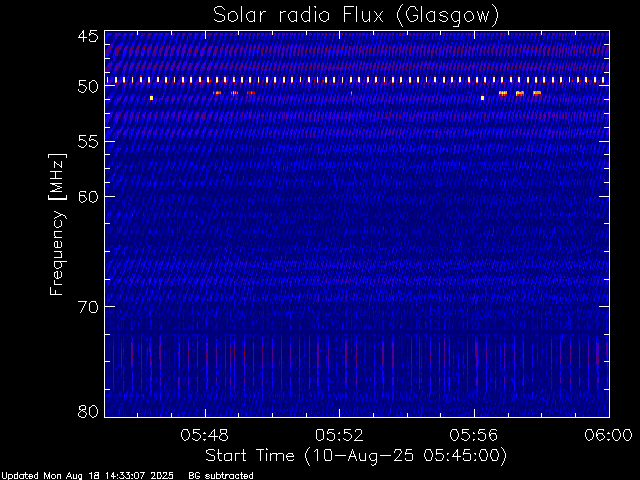Select the 'Start Time (10-Aug-25 05:45:00)' label
The width and height of the screenshot is (640, 480).
tap(356, 456)
